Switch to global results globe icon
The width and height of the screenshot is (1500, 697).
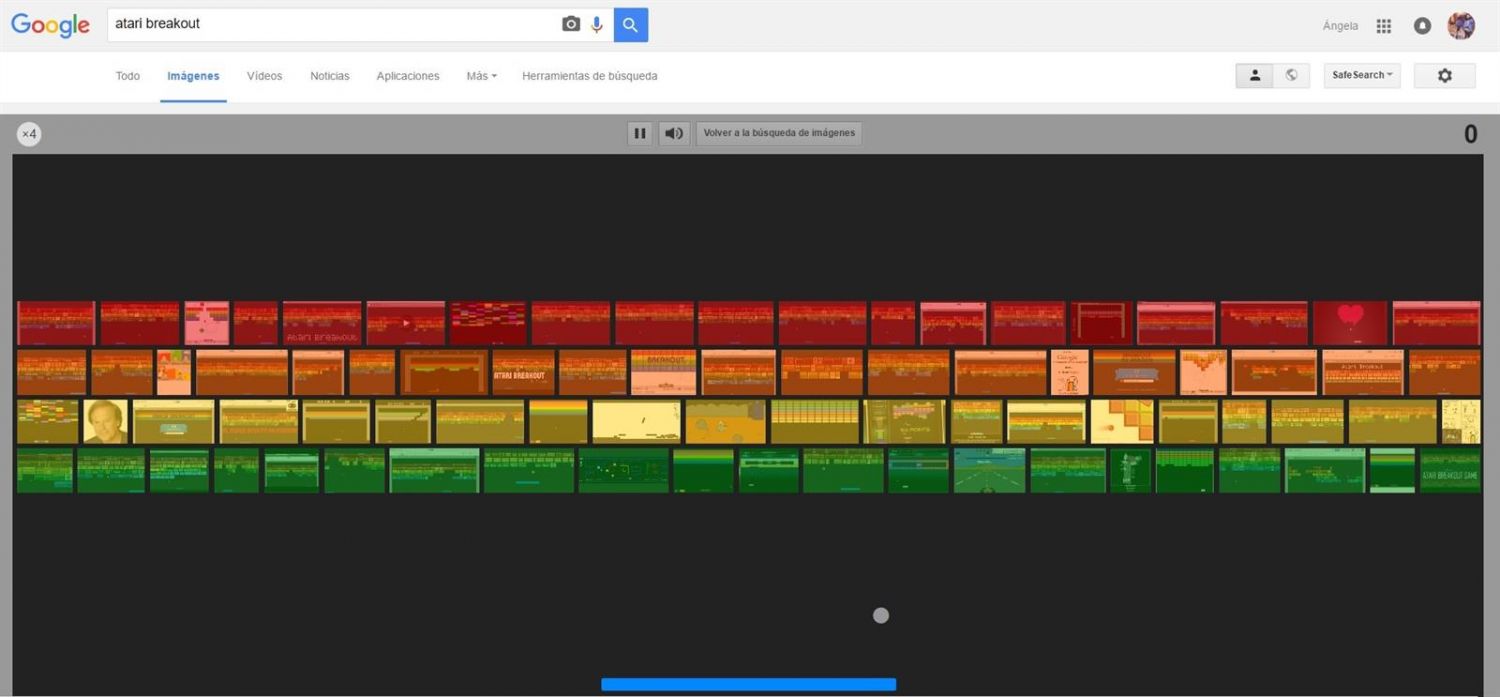pyautogui.click(x=1291, y=75)
